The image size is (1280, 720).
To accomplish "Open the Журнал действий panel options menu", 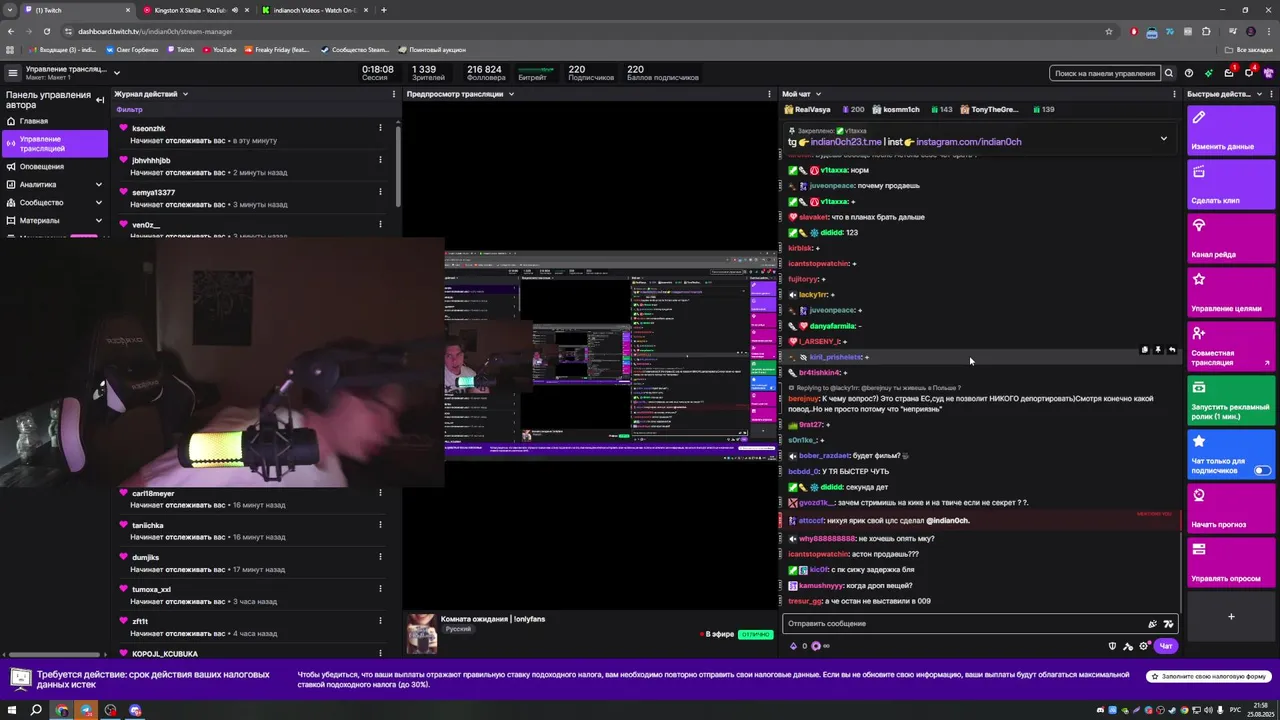I will pyautogui.click(x=394, y=94).
